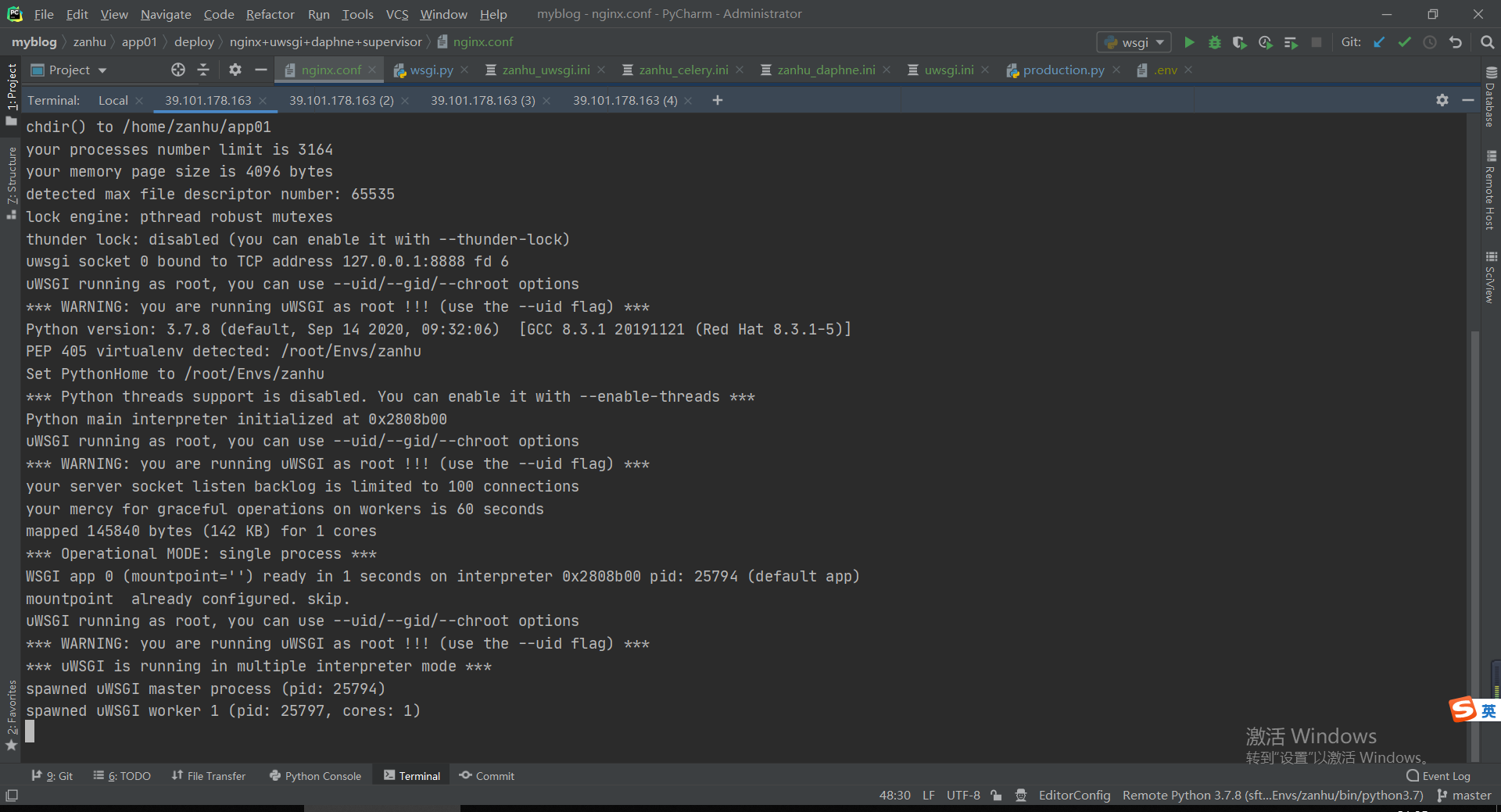The width and height of the screenshot is (1501, 812).
Task: Toggle read-only lock icon in status bar
Action: [x=996, y=795]
